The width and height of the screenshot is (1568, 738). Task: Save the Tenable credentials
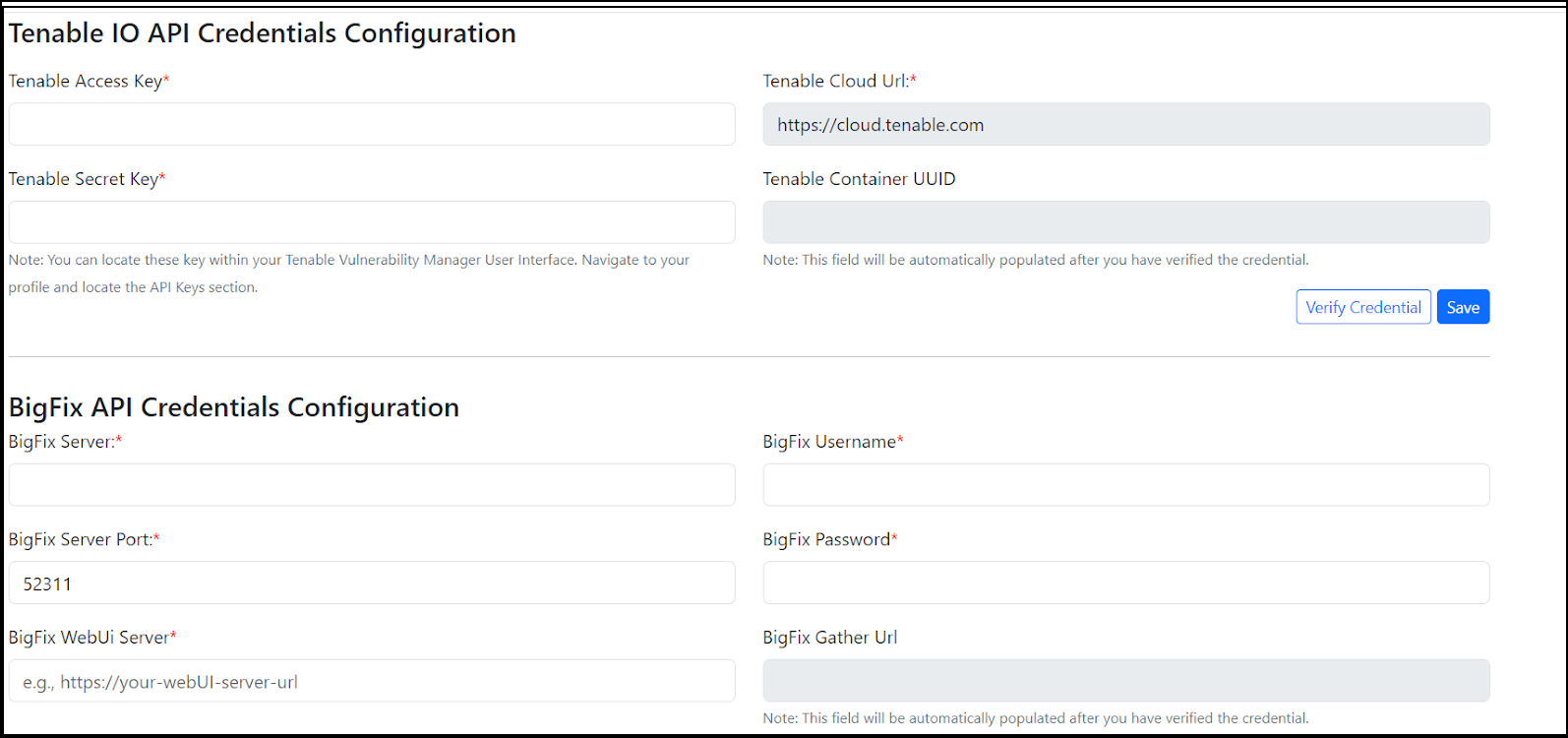pyautogui.click(x=1463, y=307)
